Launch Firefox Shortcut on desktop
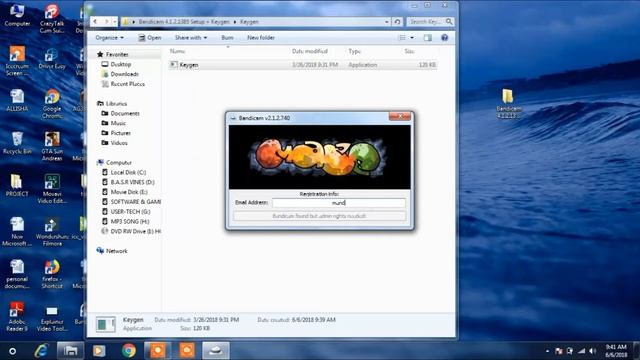The height and width of the screenshot is (360, 640). (52, 274)
